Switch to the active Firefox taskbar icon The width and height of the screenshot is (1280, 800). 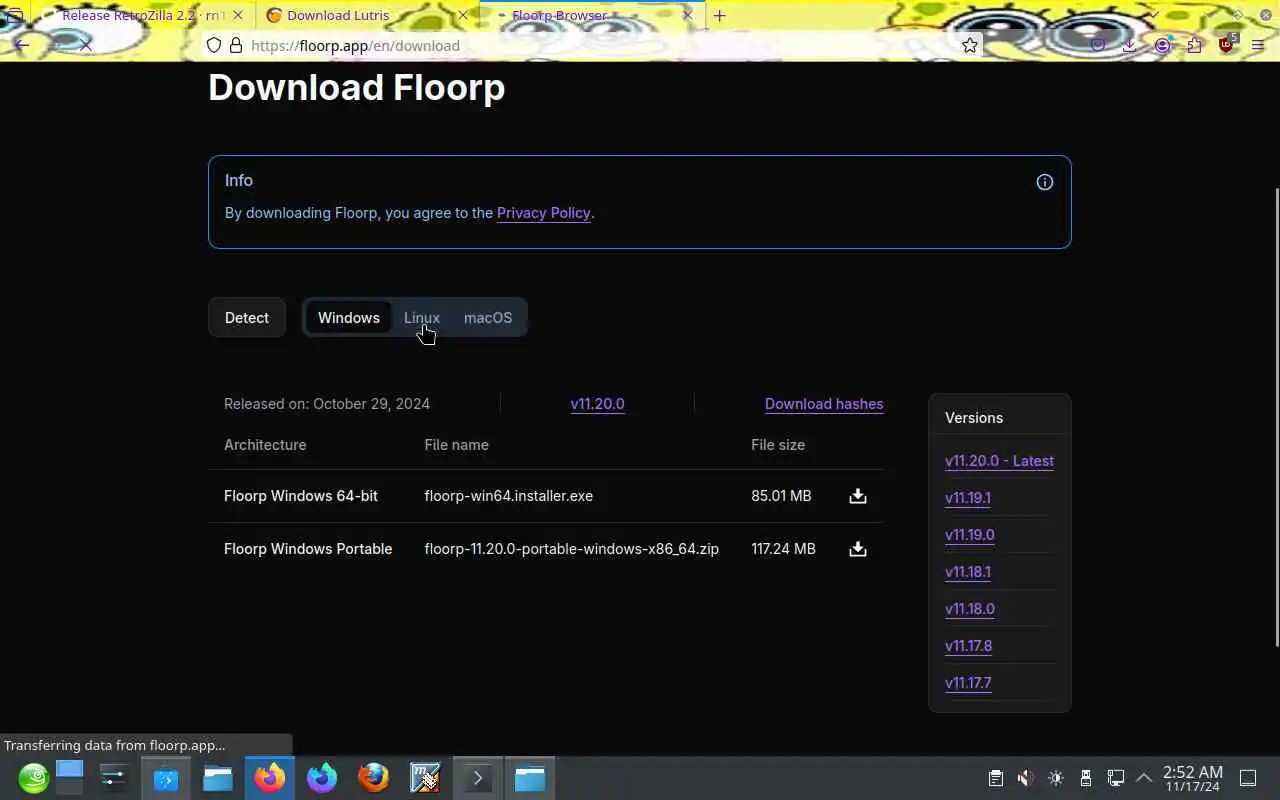(x=270, y=778)
